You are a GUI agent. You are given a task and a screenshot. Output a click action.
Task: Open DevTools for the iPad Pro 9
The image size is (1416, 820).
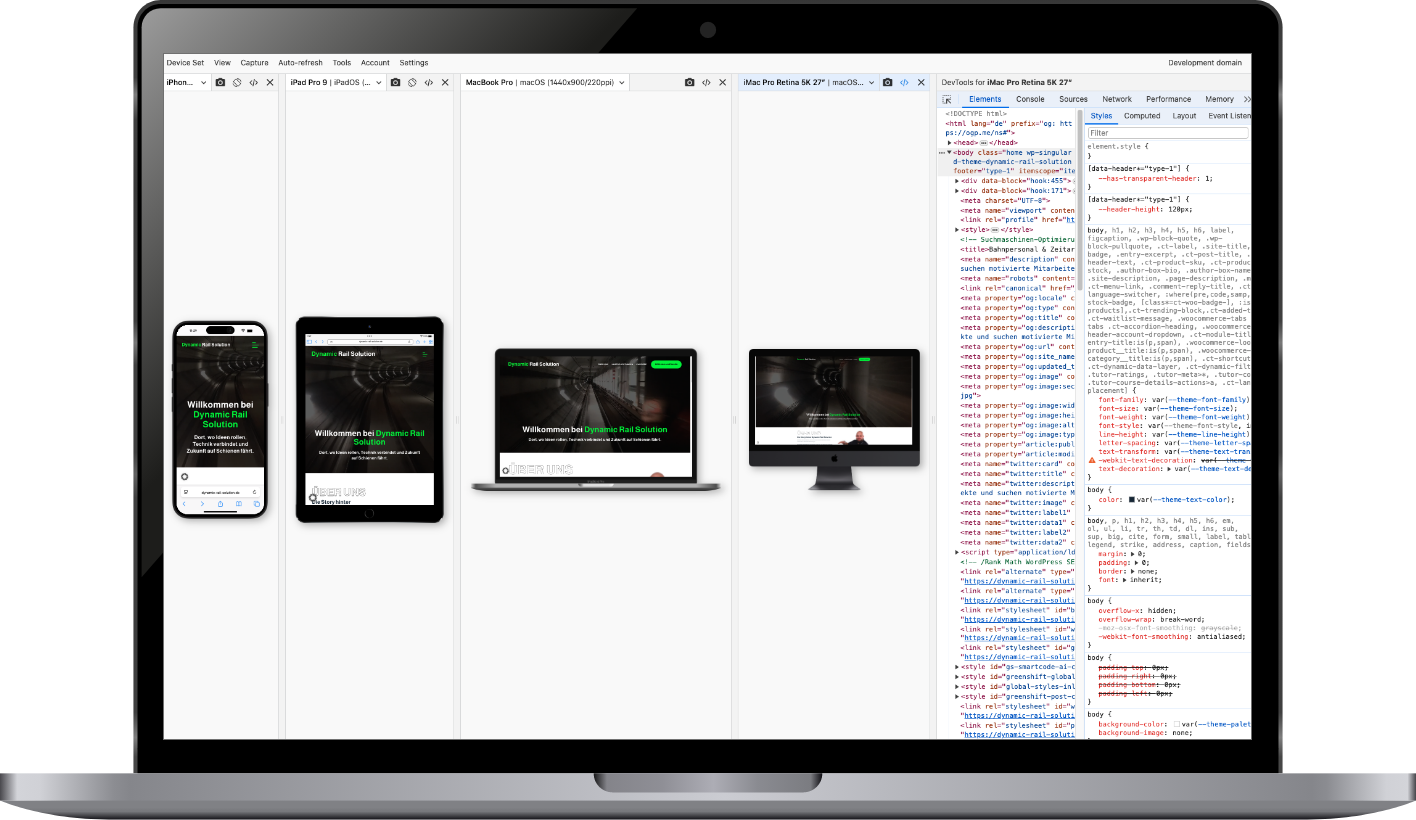click(428, 82)
